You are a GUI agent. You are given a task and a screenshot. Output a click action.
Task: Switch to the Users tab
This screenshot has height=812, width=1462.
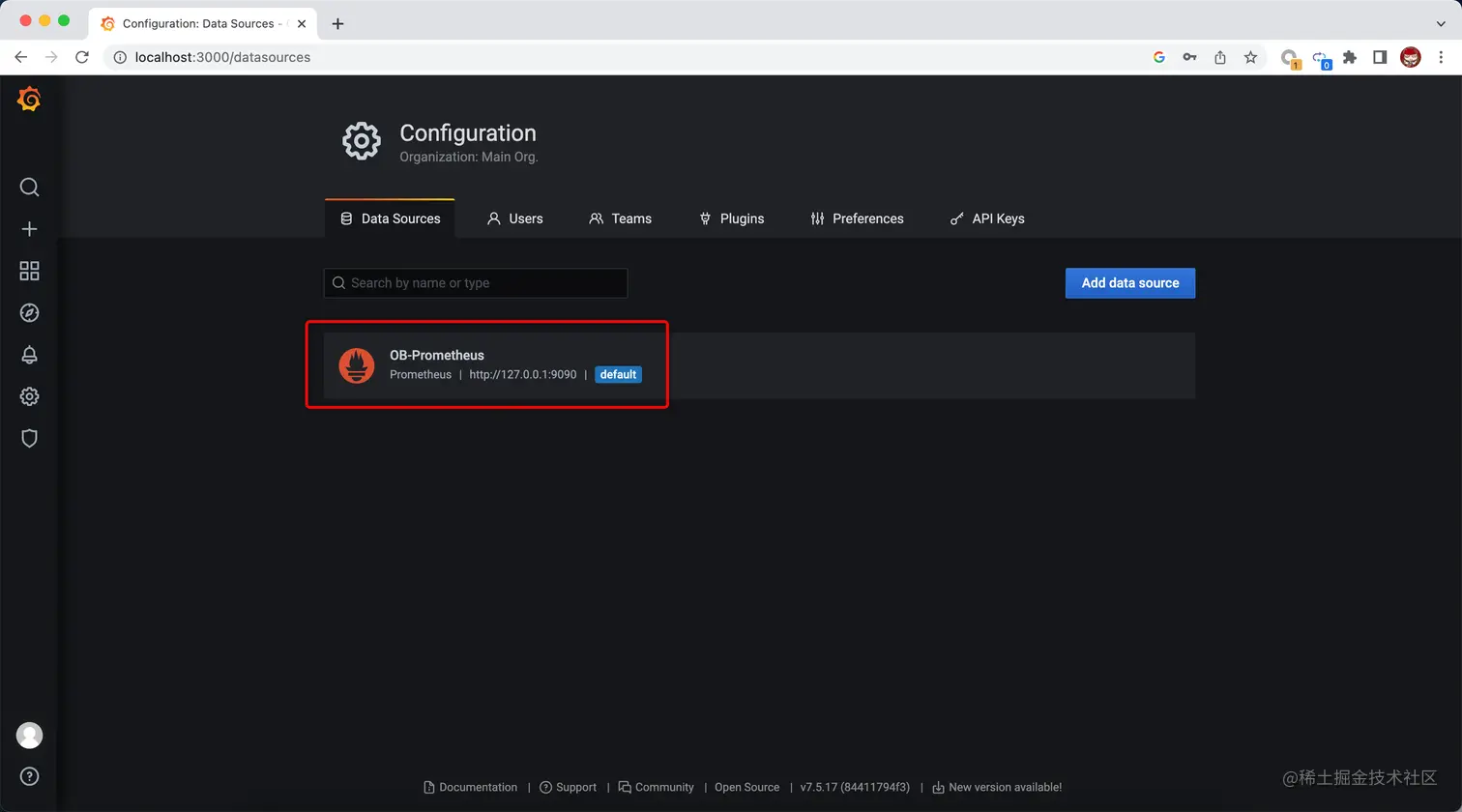514,218
